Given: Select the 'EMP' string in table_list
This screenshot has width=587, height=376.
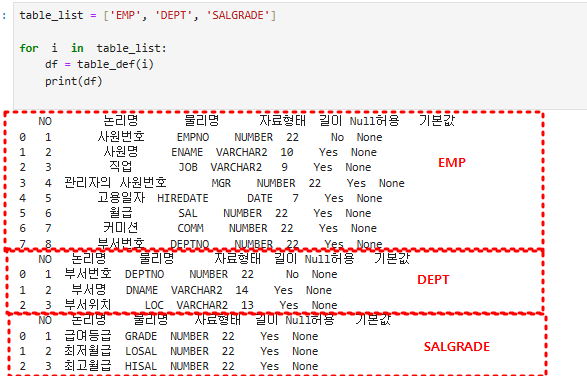Looking at the screenshot, I should (x=125, y=15).
